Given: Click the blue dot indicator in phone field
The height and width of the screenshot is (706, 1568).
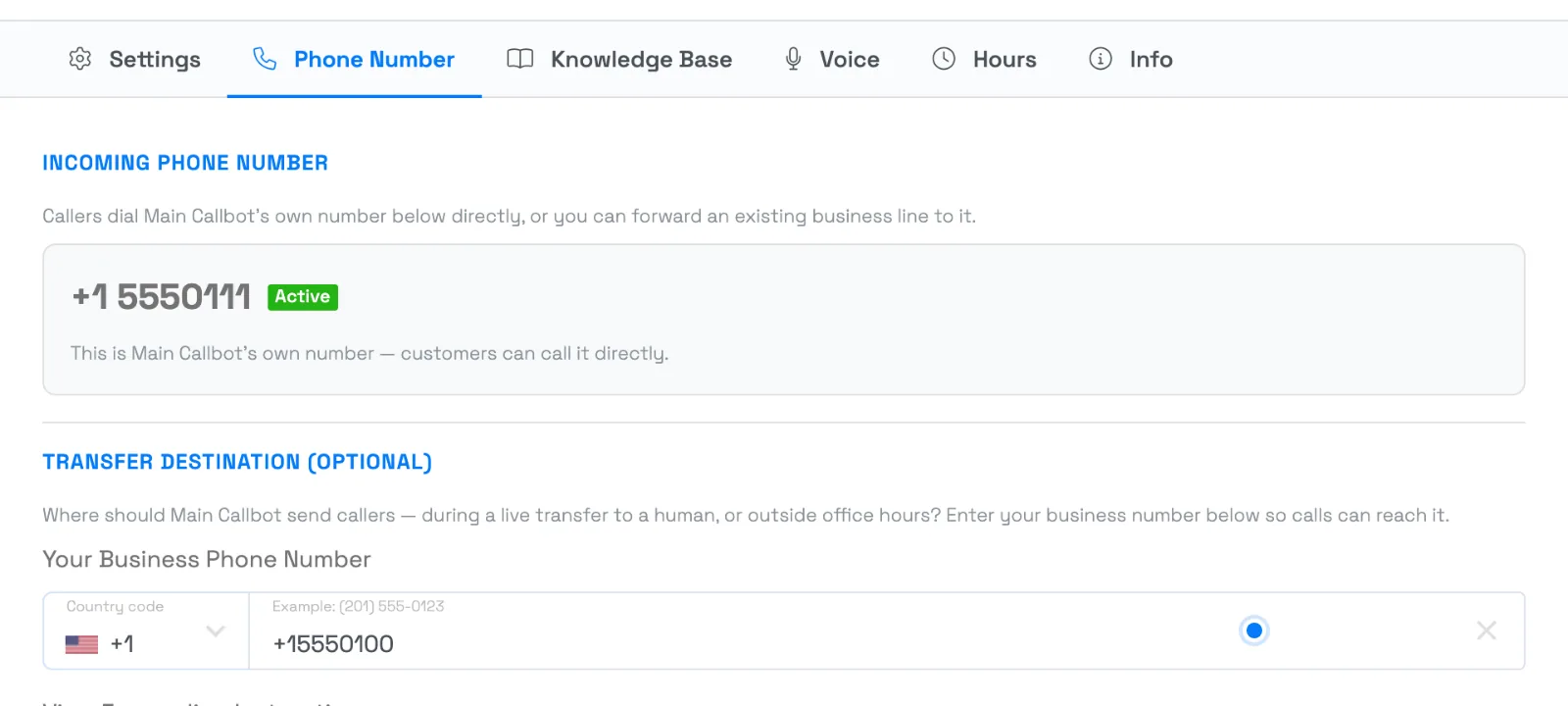Looking at the screenshot, I should click(1254, 630).
